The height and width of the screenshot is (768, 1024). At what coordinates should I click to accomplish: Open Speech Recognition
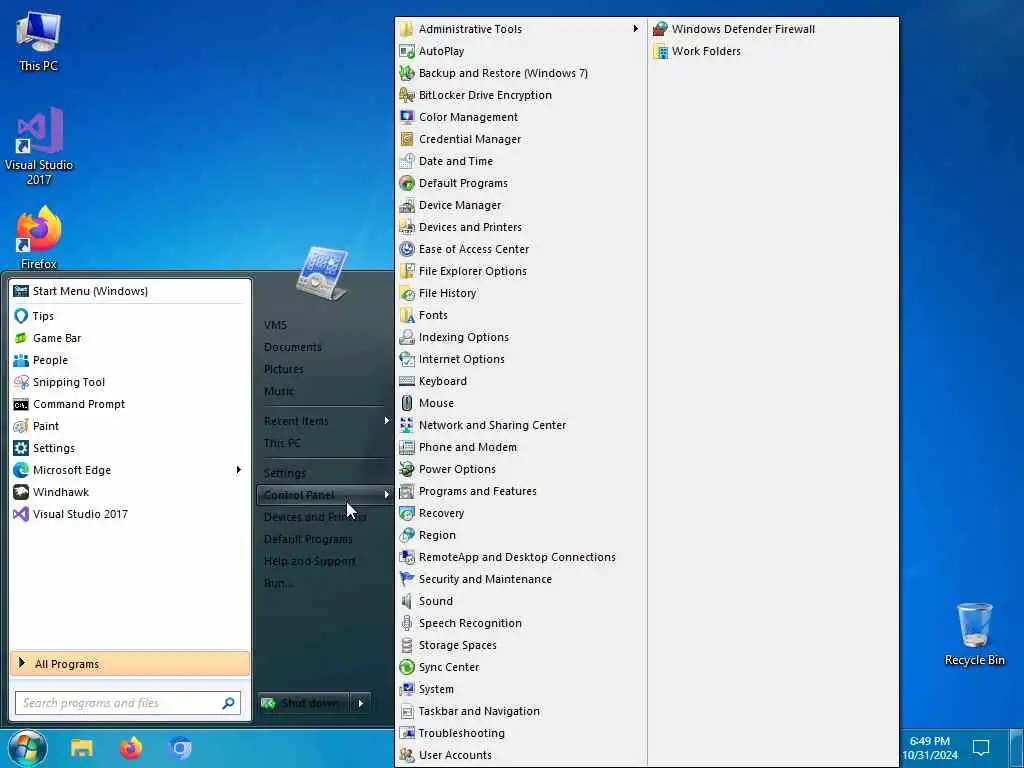coord(520,623)
